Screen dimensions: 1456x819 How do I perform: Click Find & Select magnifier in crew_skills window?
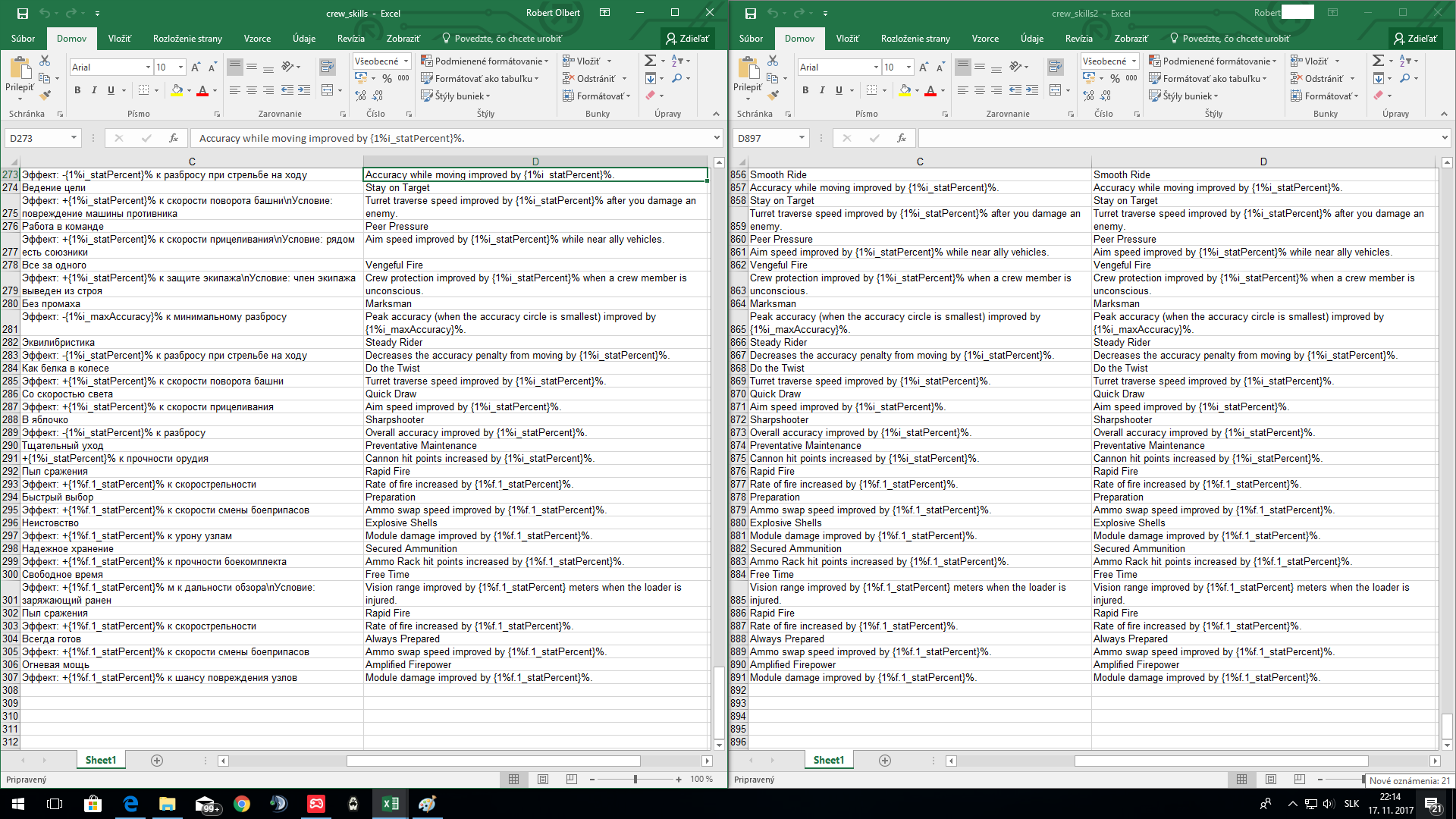point(677,78)
